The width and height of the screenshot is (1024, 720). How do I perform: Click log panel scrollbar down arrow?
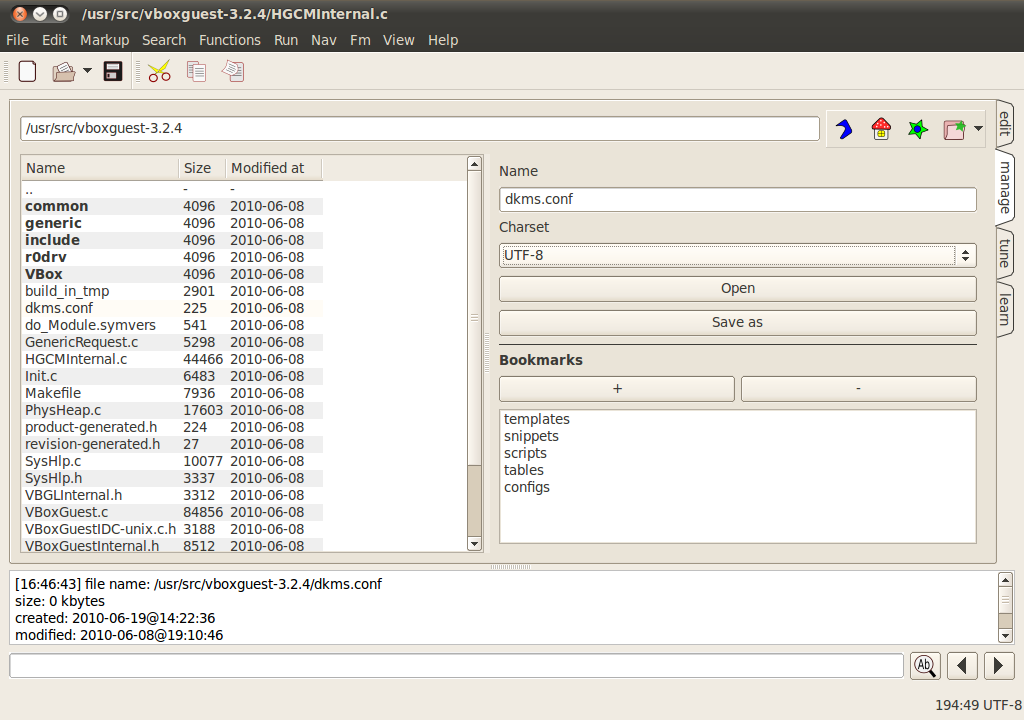[x=1006, y=635]
